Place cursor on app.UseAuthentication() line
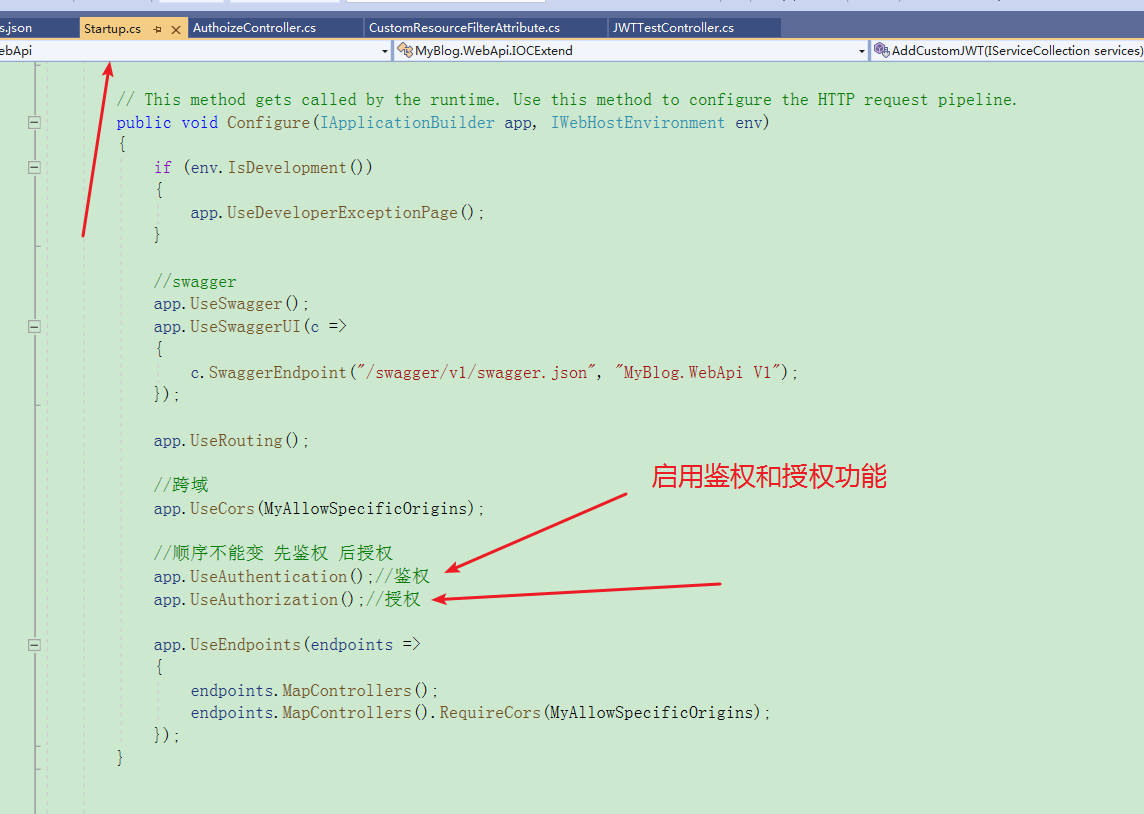 point(250,576)
